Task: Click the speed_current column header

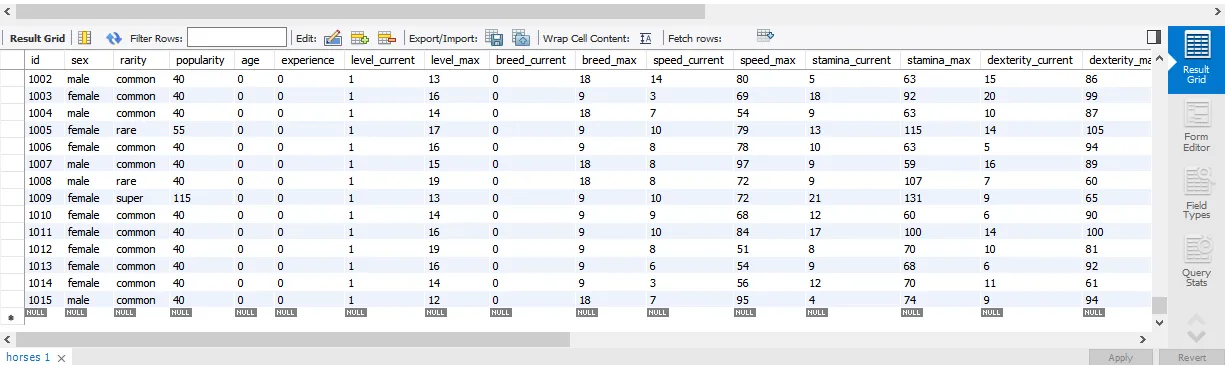Action: click(689, 60)
